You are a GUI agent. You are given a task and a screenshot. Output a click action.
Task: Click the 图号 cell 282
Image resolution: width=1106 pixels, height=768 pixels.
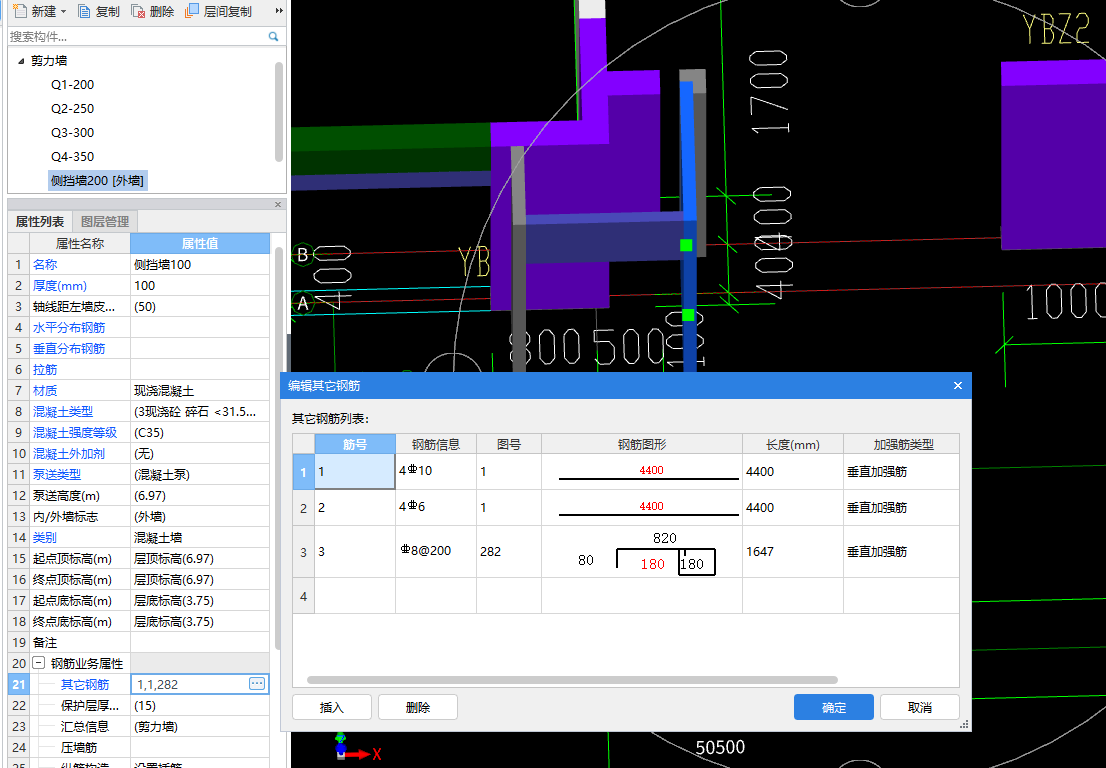click(509, 551)
